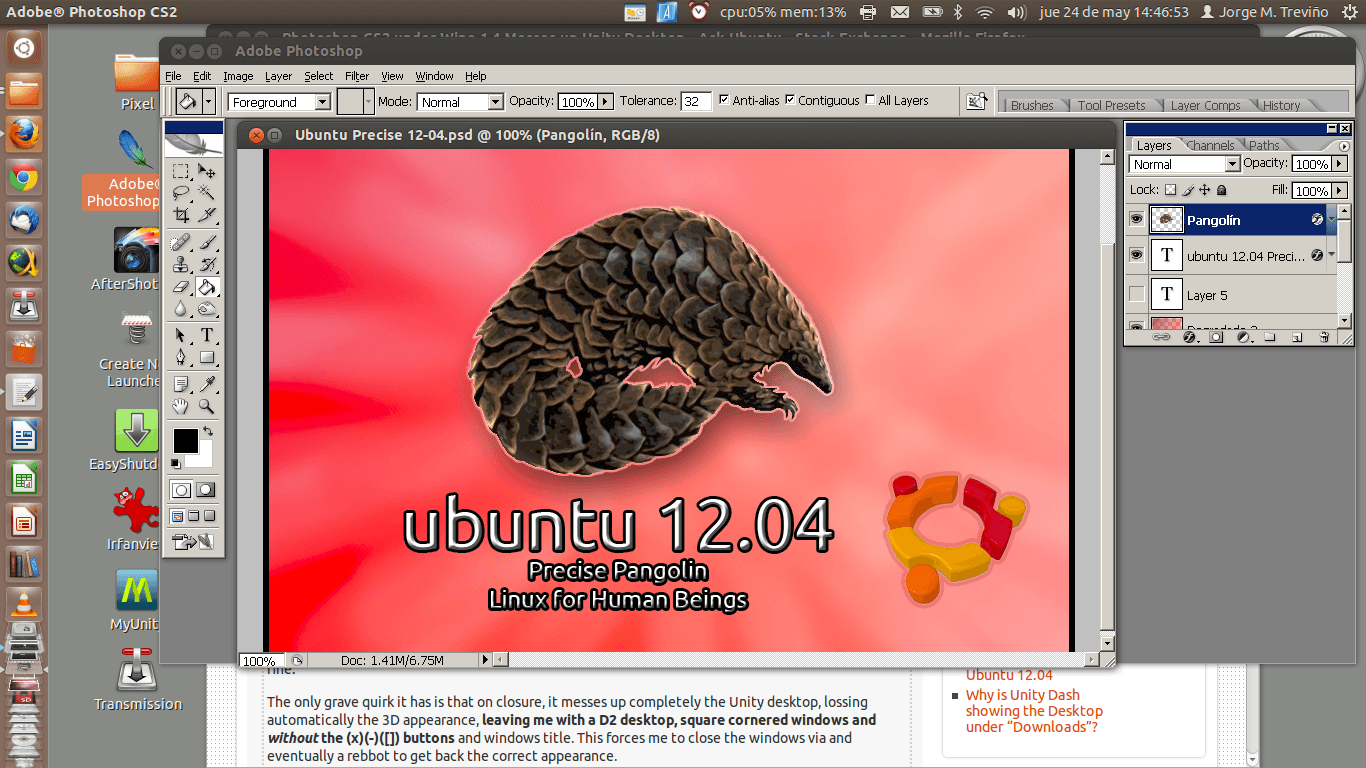Switch to Quick Mask mode
Screen dimensions: 1366x768
[206, 490]
